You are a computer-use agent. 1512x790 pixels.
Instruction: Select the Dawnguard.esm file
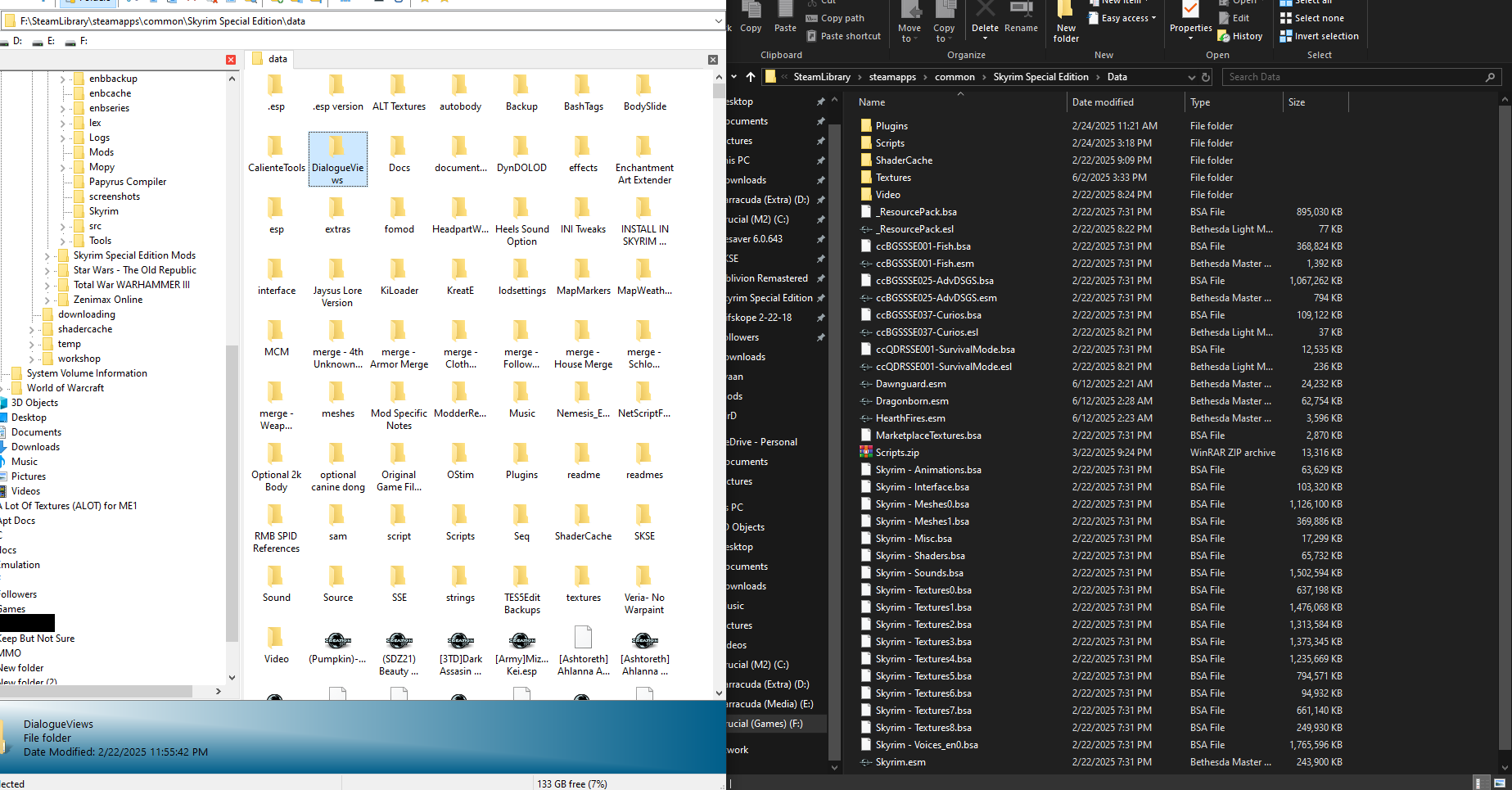tap(910, 384)
